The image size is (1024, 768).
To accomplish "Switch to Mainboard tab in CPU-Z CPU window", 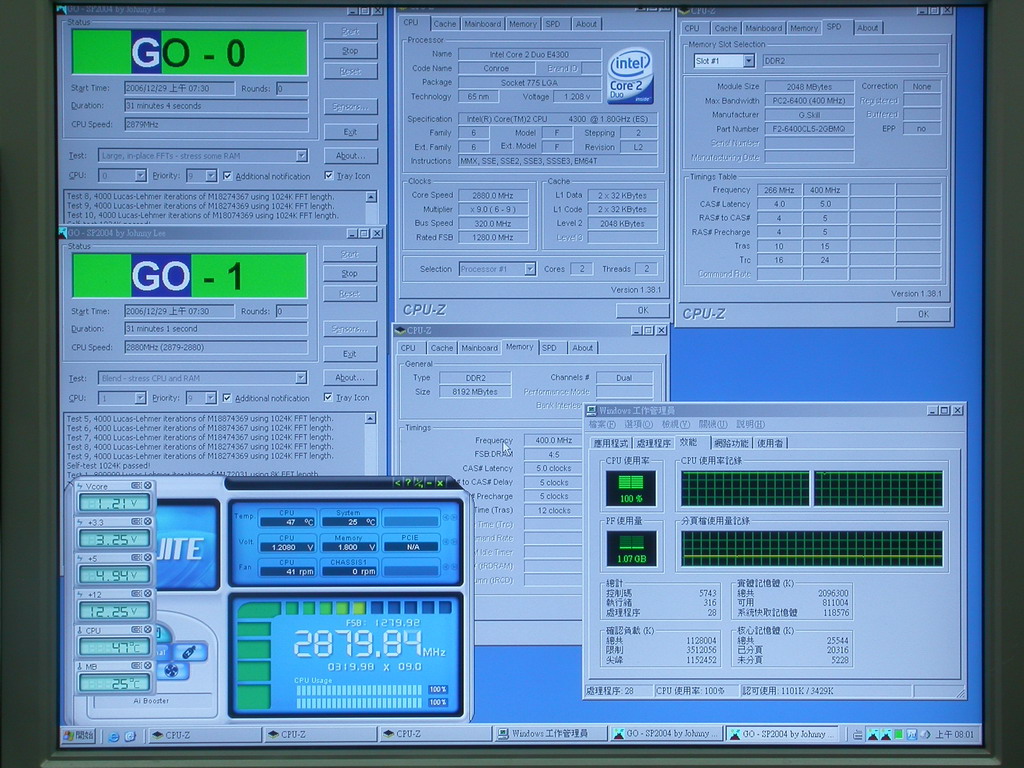I will 482,24.
